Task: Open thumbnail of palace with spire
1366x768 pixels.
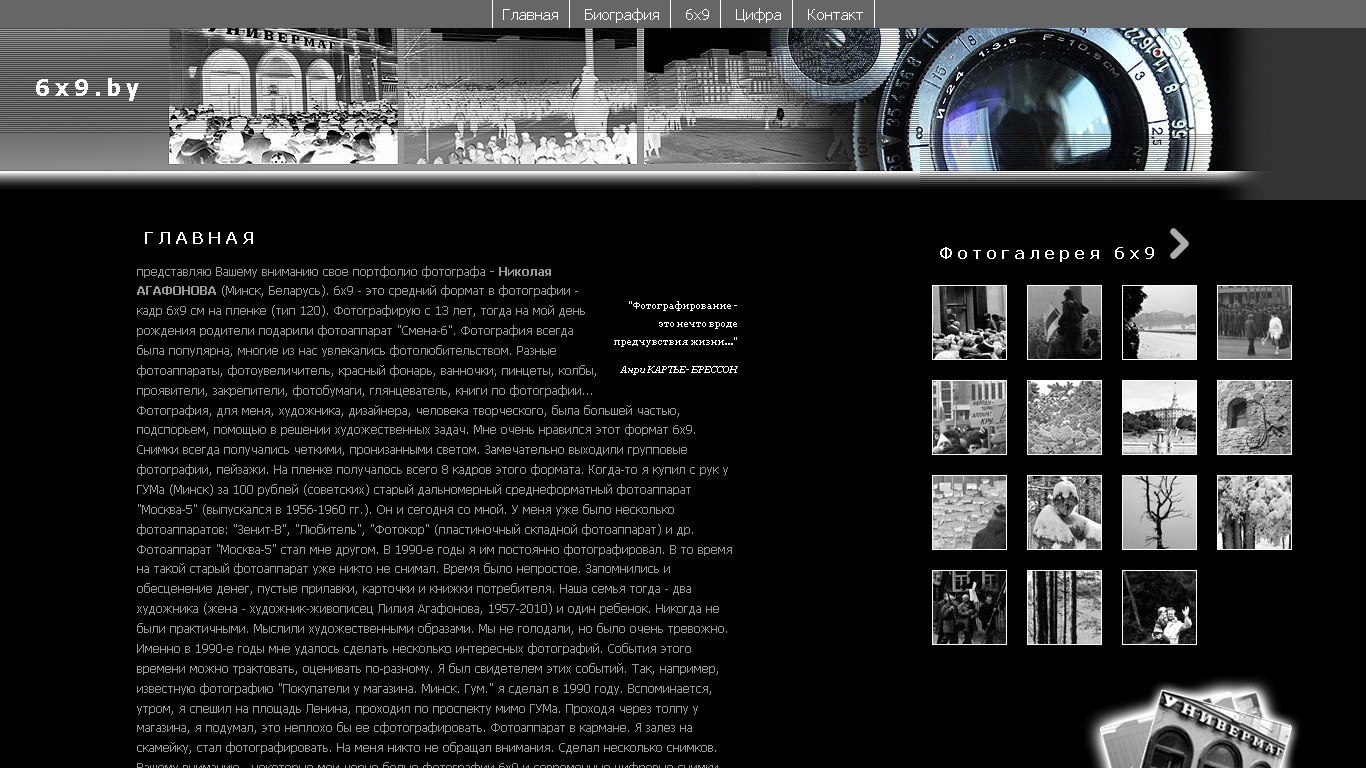Action: coord(1159,417)
